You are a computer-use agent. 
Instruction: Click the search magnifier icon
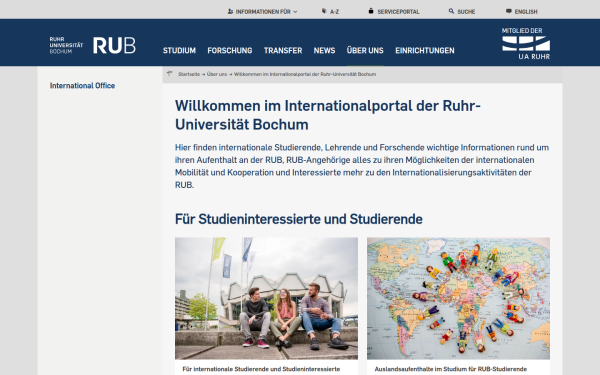tap(451, 11)
